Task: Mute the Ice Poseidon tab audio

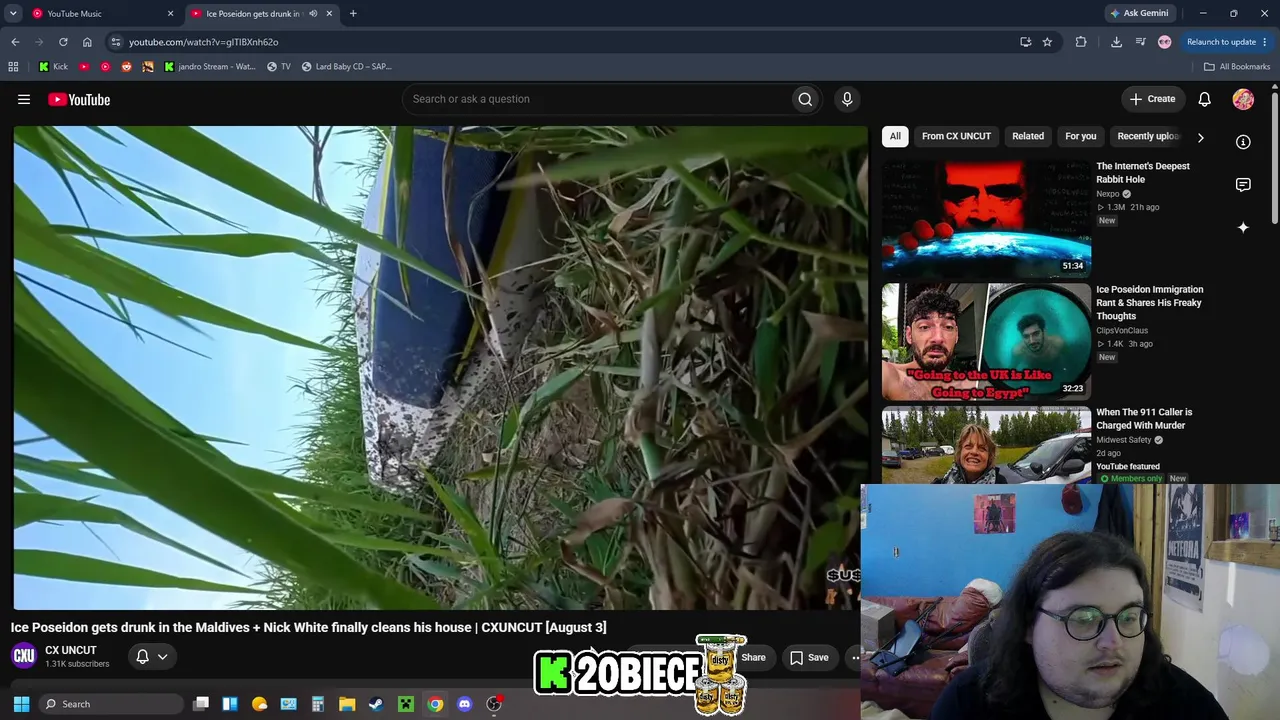Action: pos(313,14)
